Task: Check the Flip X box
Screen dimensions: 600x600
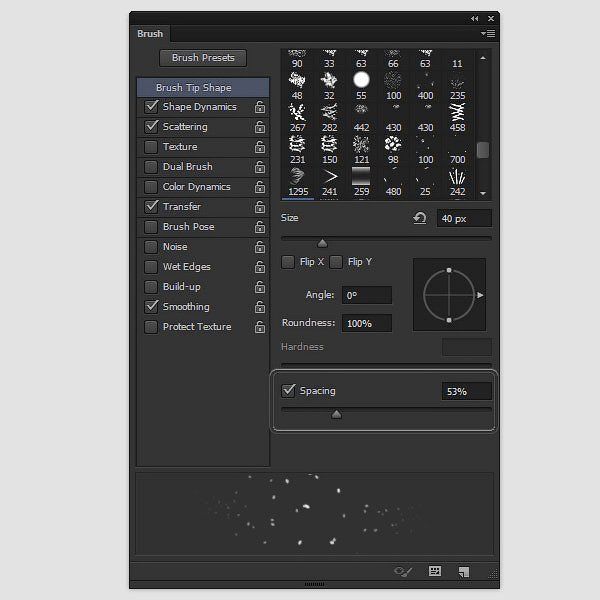Action: tap(288, 262)
